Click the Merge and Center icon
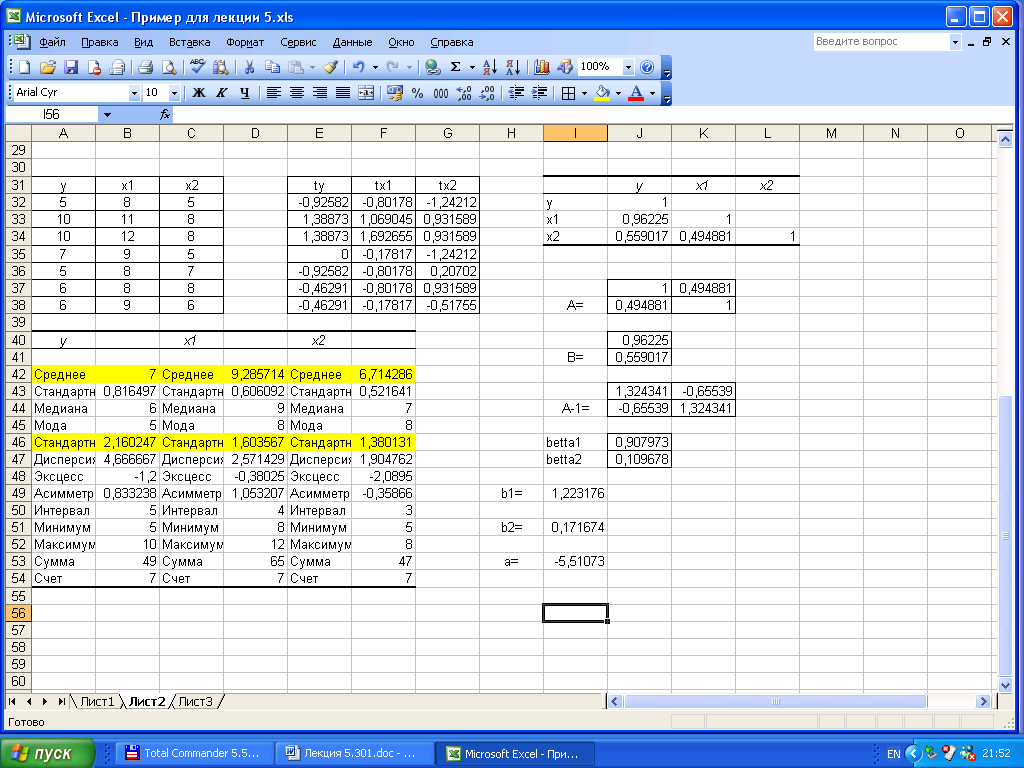The image size is (1024, 768). tap(366, 93)
